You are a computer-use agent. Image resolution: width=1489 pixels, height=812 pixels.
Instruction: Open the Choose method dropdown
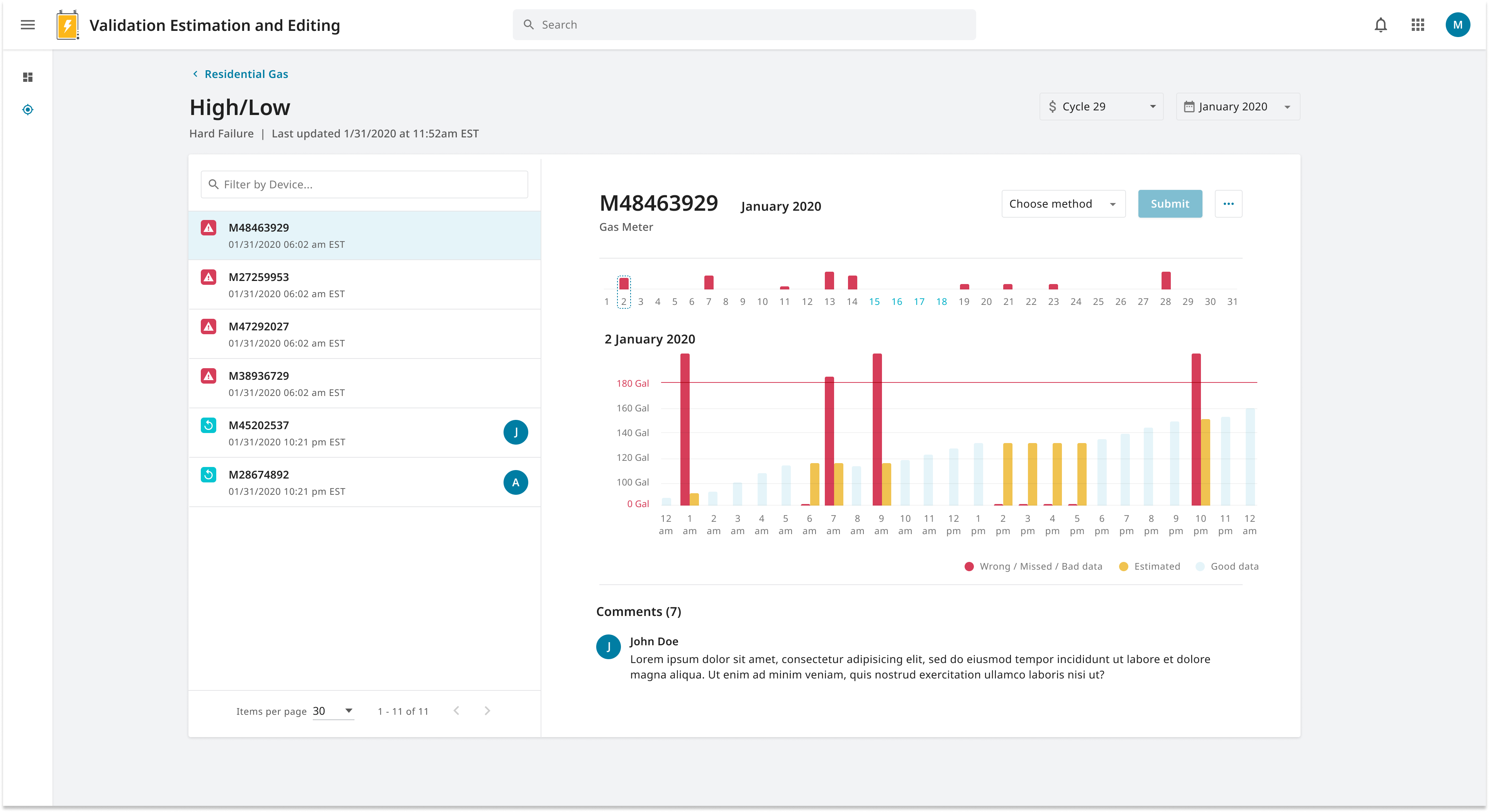1062,204
